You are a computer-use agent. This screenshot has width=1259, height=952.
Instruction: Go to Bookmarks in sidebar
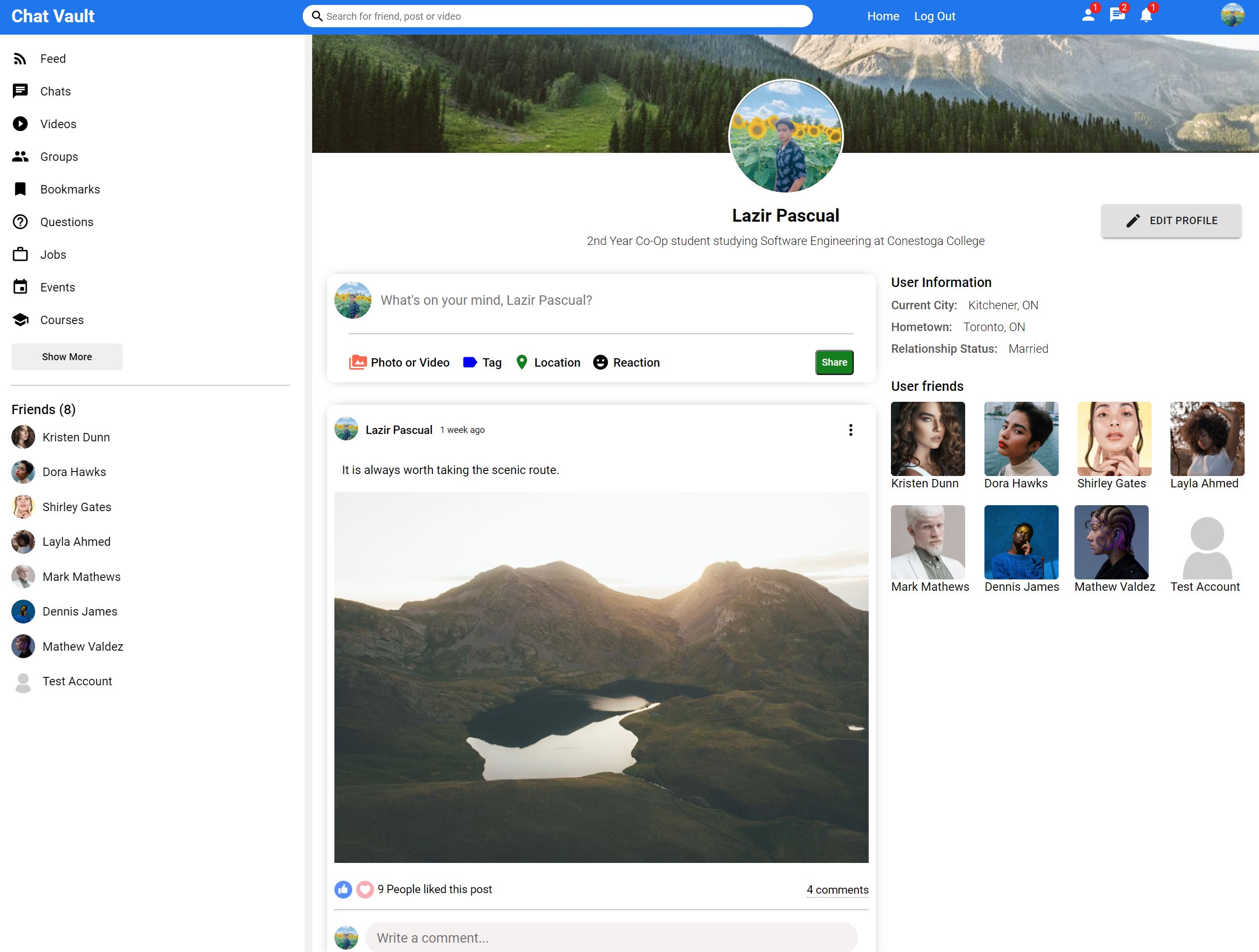point(69,189)
